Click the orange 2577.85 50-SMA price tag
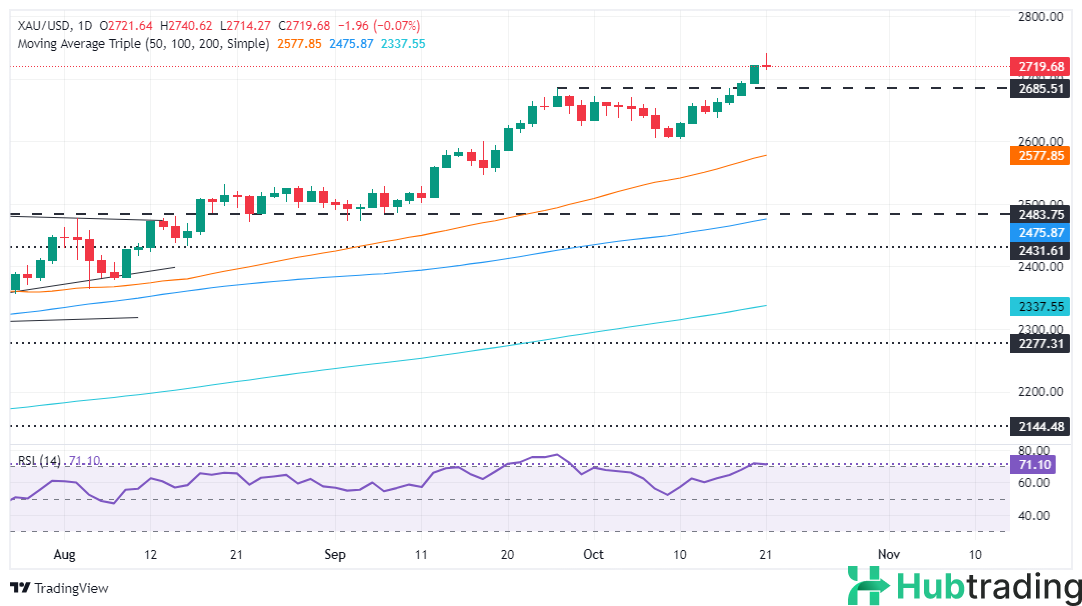The height and width of the screenshot is (606, 1082). coord(1040,155)
